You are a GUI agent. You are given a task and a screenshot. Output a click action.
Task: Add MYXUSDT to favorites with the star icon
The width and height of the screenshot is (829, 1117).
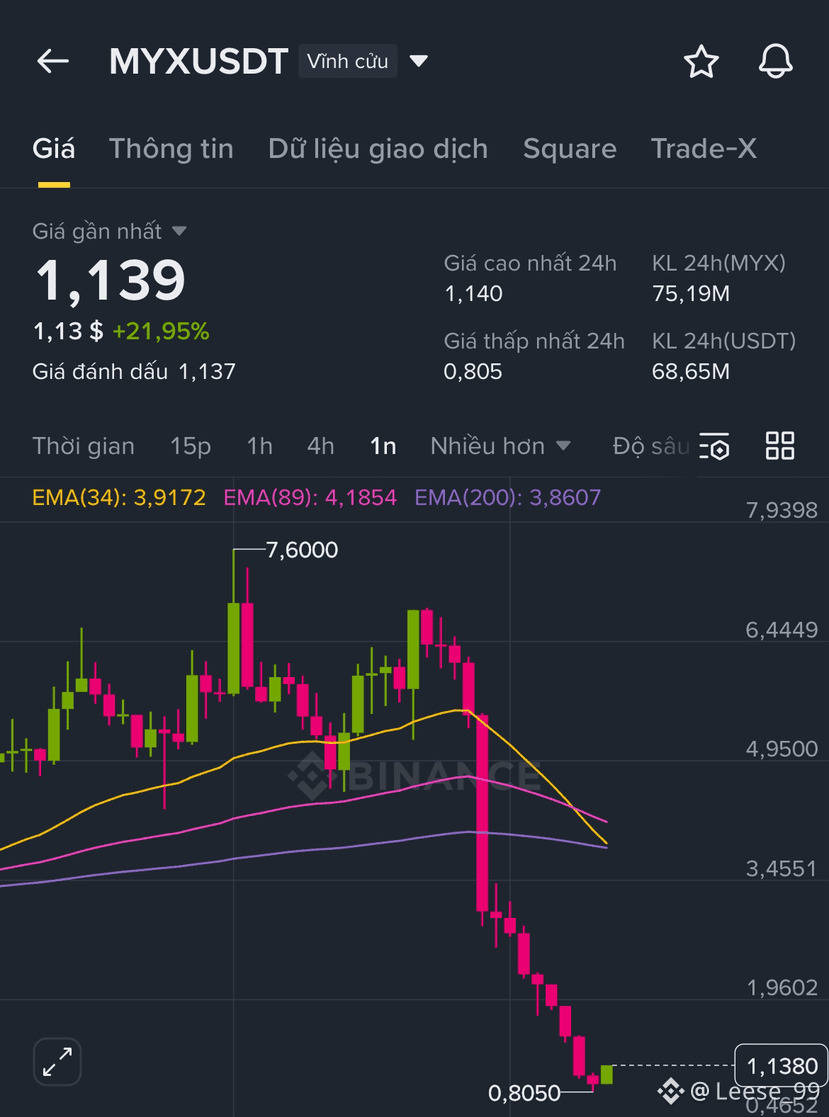click(x=701, y=61)
